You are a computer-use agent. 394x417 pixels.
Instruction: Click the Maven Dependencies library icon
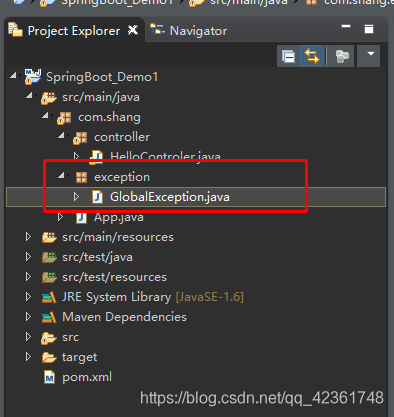(x=49, y=317)
